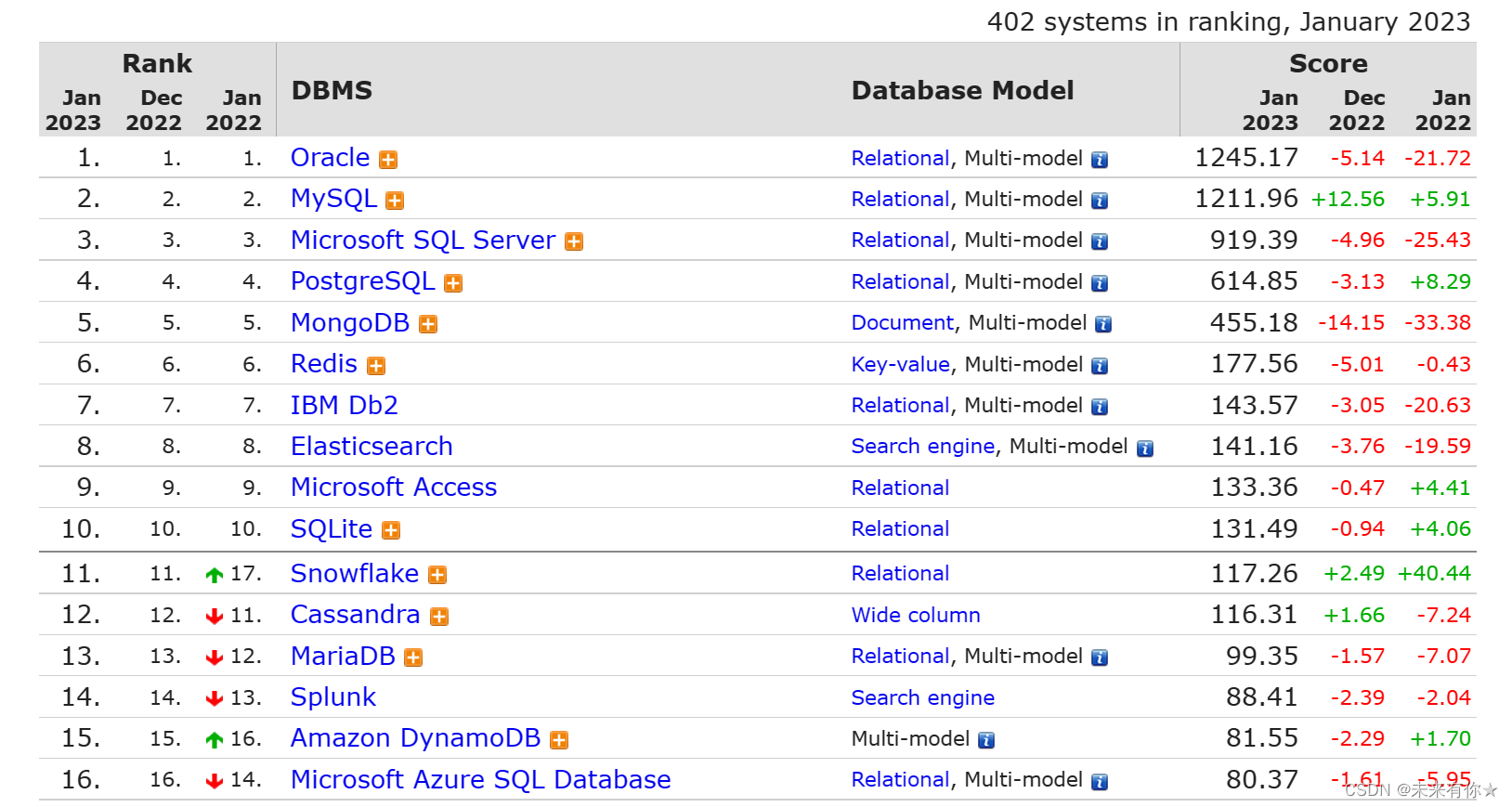Open the Oracle DBMS link
The width and height of the screenshot is (1512, 807).
pyautogui.click(x=331, y=158)
